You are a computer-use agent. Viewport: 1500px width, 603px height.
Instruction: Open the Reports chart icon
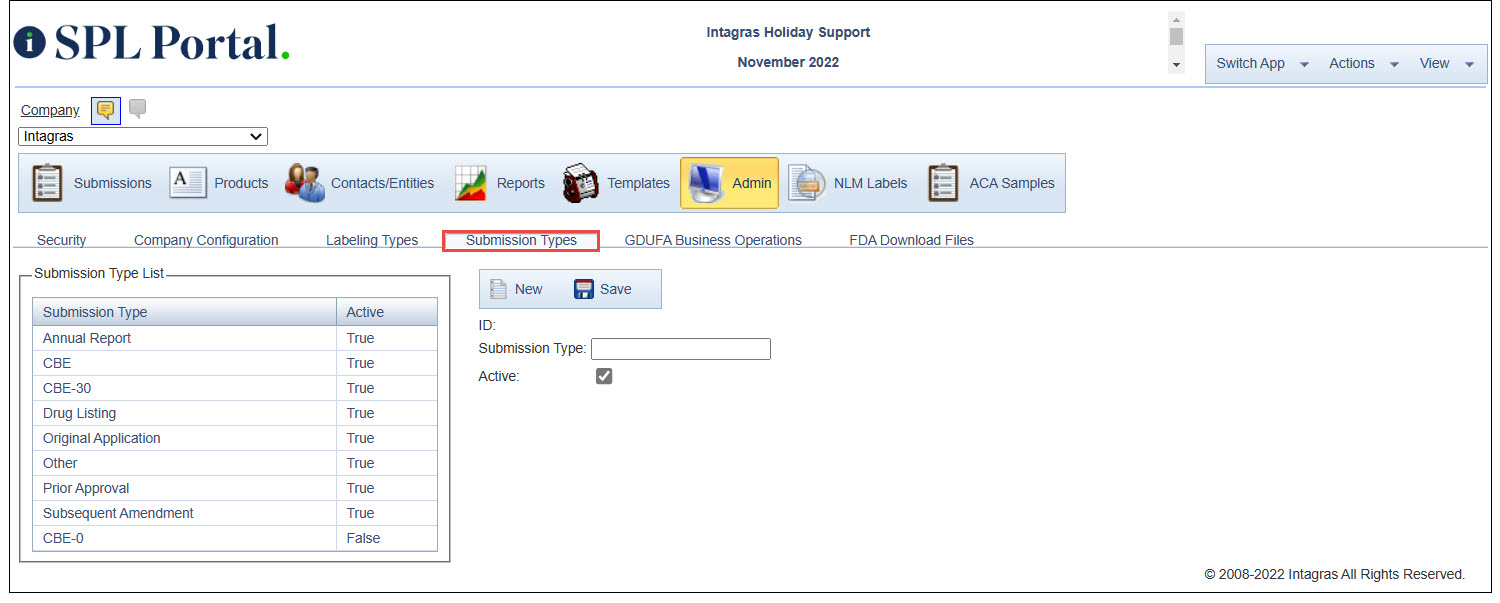pyautogui.click(x=470, y=183)
